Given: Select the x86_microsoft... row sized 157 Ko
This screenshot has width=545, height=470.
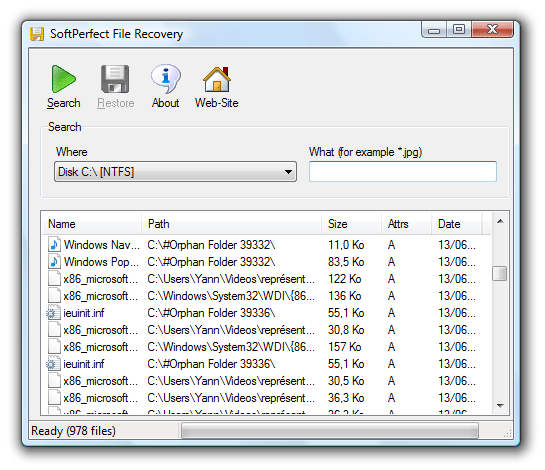Looking at the screenshot, I should [267, 347].
